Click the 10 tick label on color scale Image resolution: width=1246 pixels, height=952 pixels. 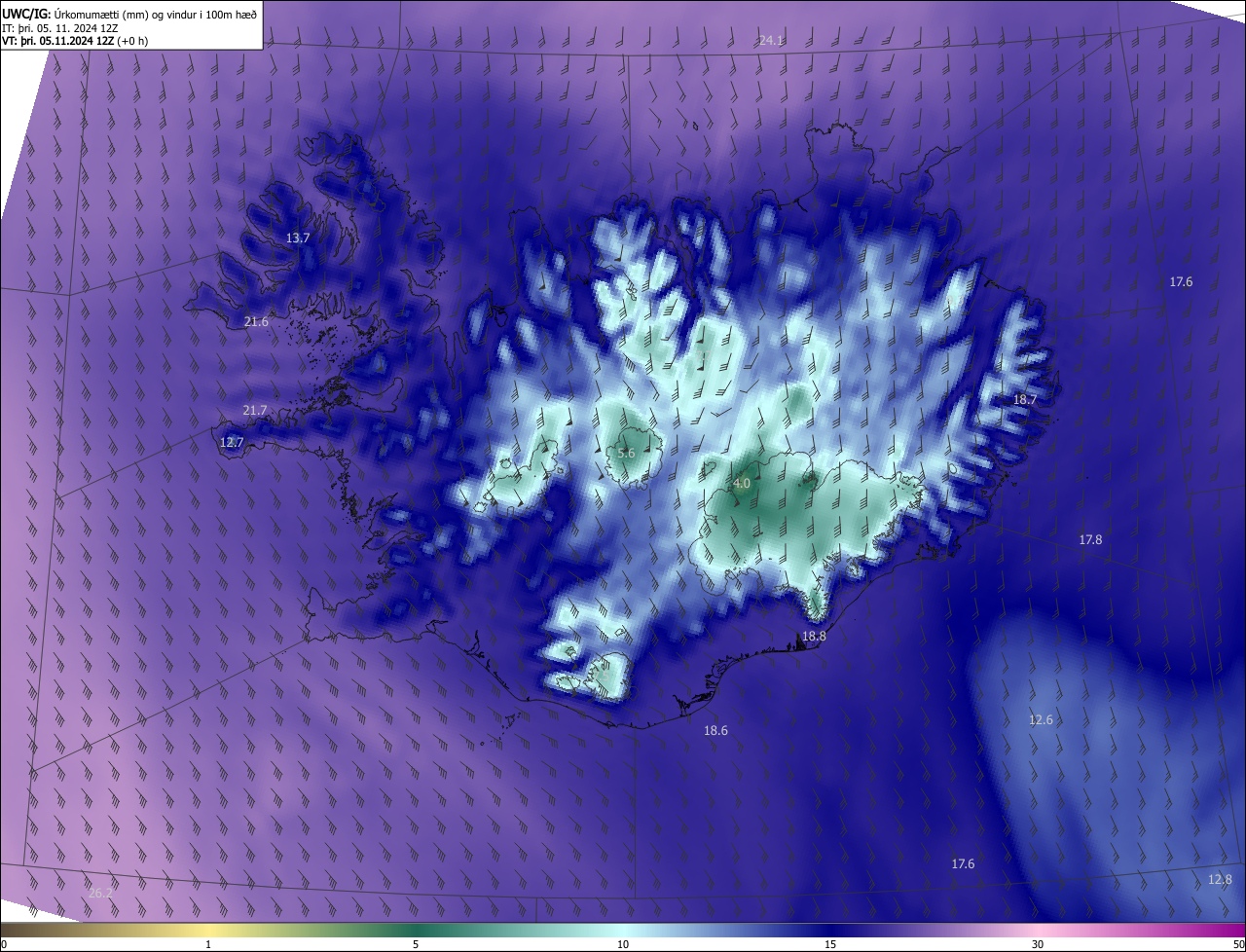[623, 945]
